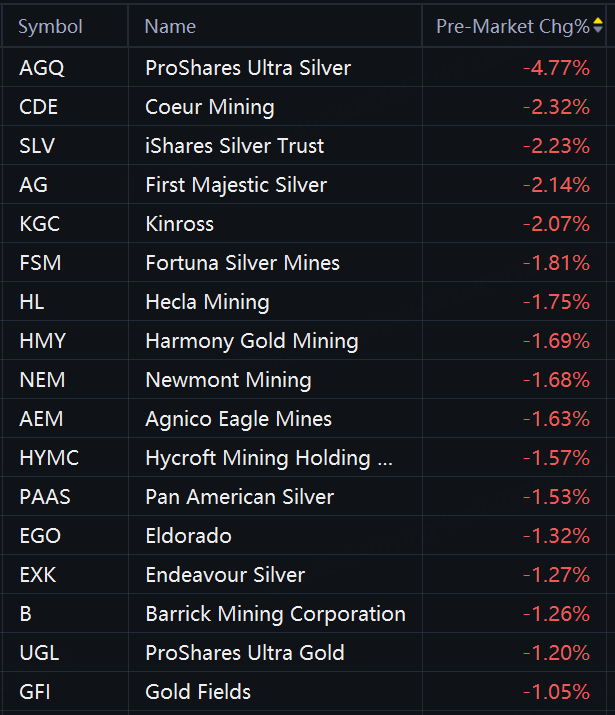Select Barrick Mining Corporation row
Image resolution: width=615 pixels, height=715 pixels.
click(305, 613)
